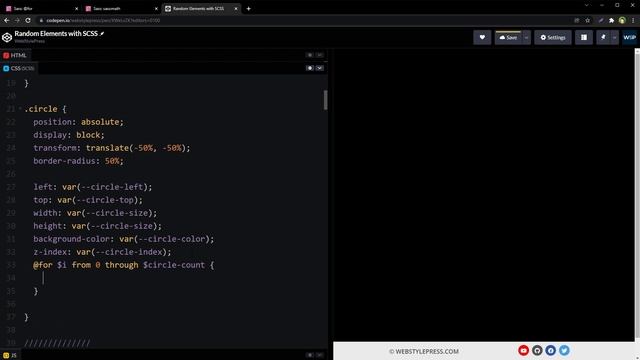
Task: Click 'transform: translate(-50%, -50%);' line
Action: coord(112,148)
